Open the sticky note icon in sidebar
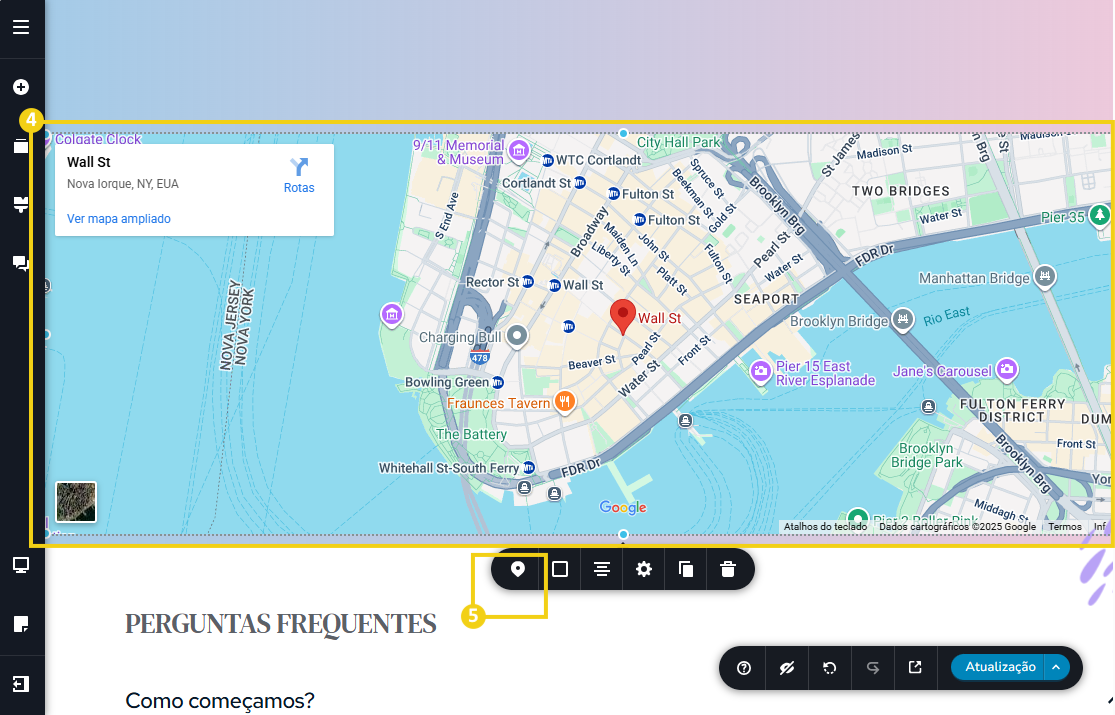Screen dimensions: 1115x715 21,624
